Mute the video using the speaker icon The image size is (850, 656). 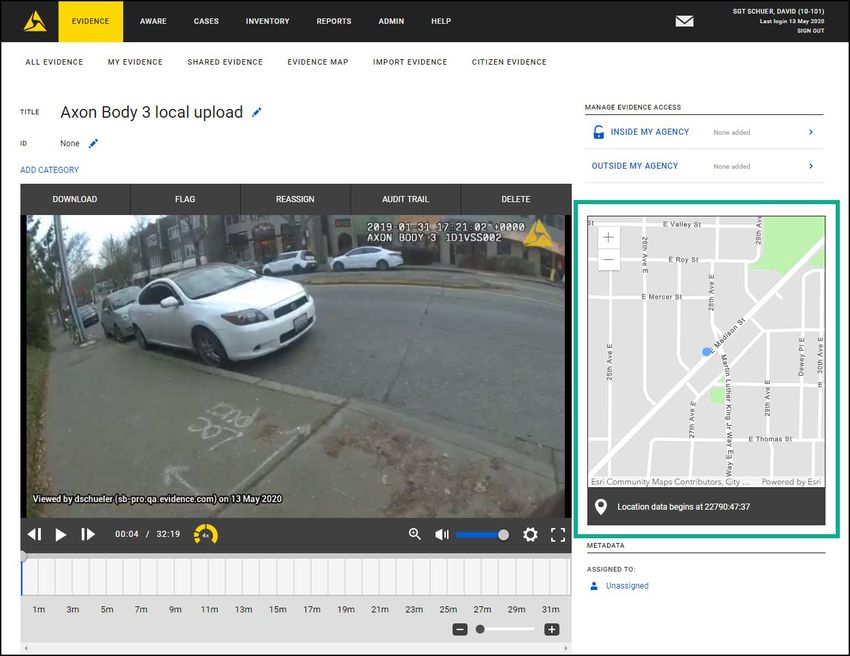442,535
